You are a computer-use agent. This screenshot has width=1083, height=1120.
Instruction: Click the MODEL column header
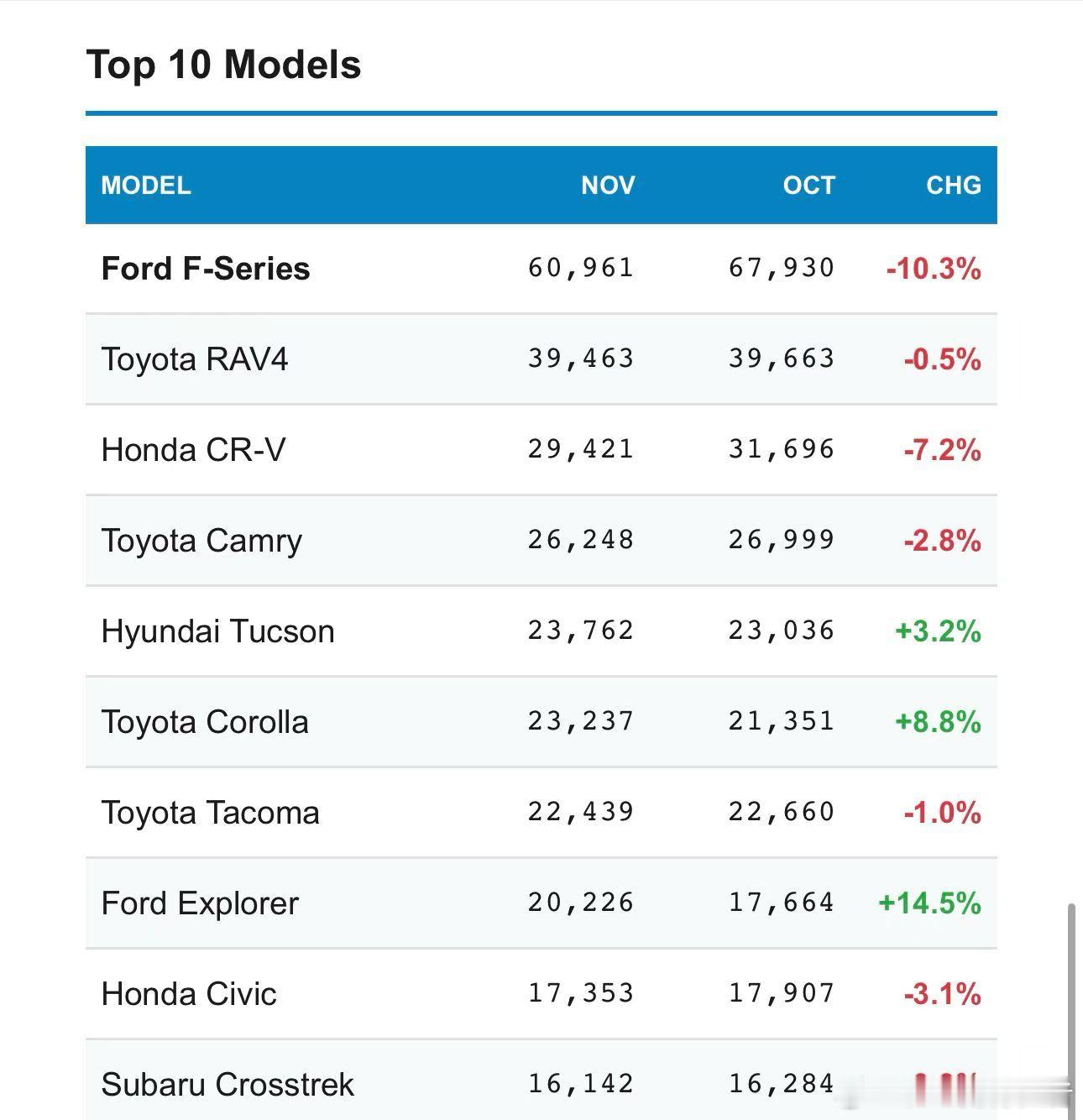(146, 185)
